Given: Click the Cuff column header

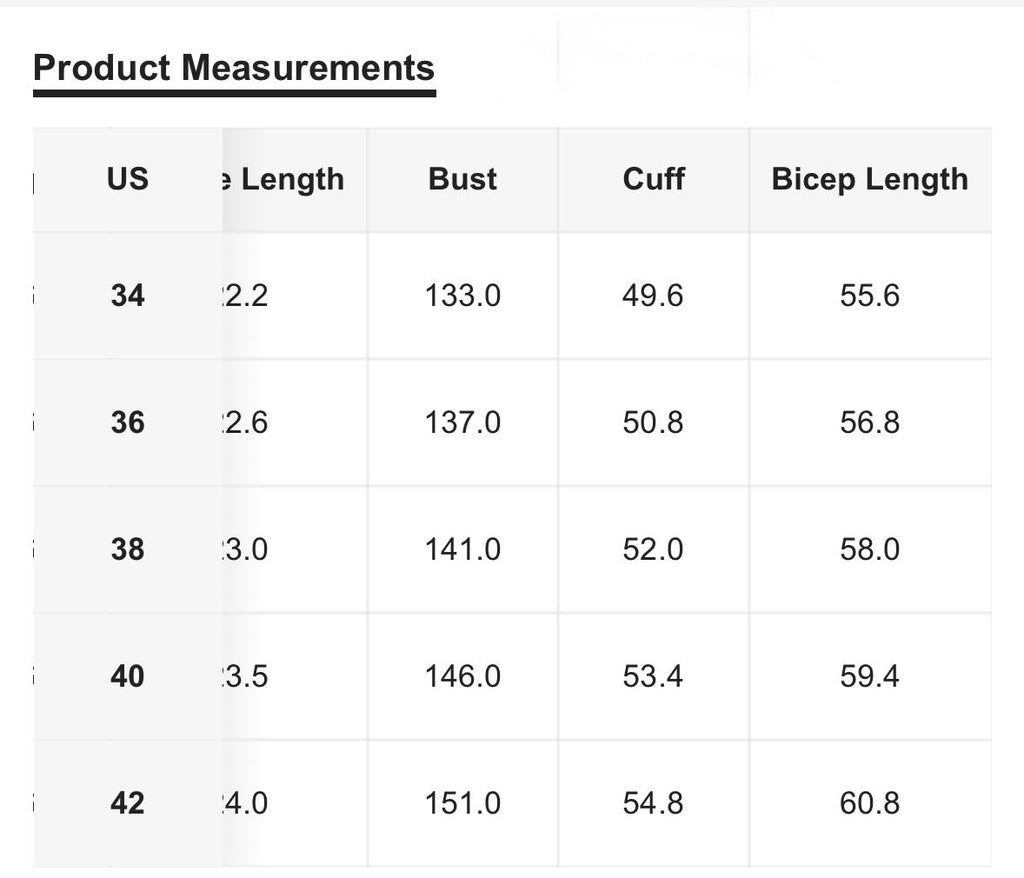Looking at the screenshot, I should (653, 179).
